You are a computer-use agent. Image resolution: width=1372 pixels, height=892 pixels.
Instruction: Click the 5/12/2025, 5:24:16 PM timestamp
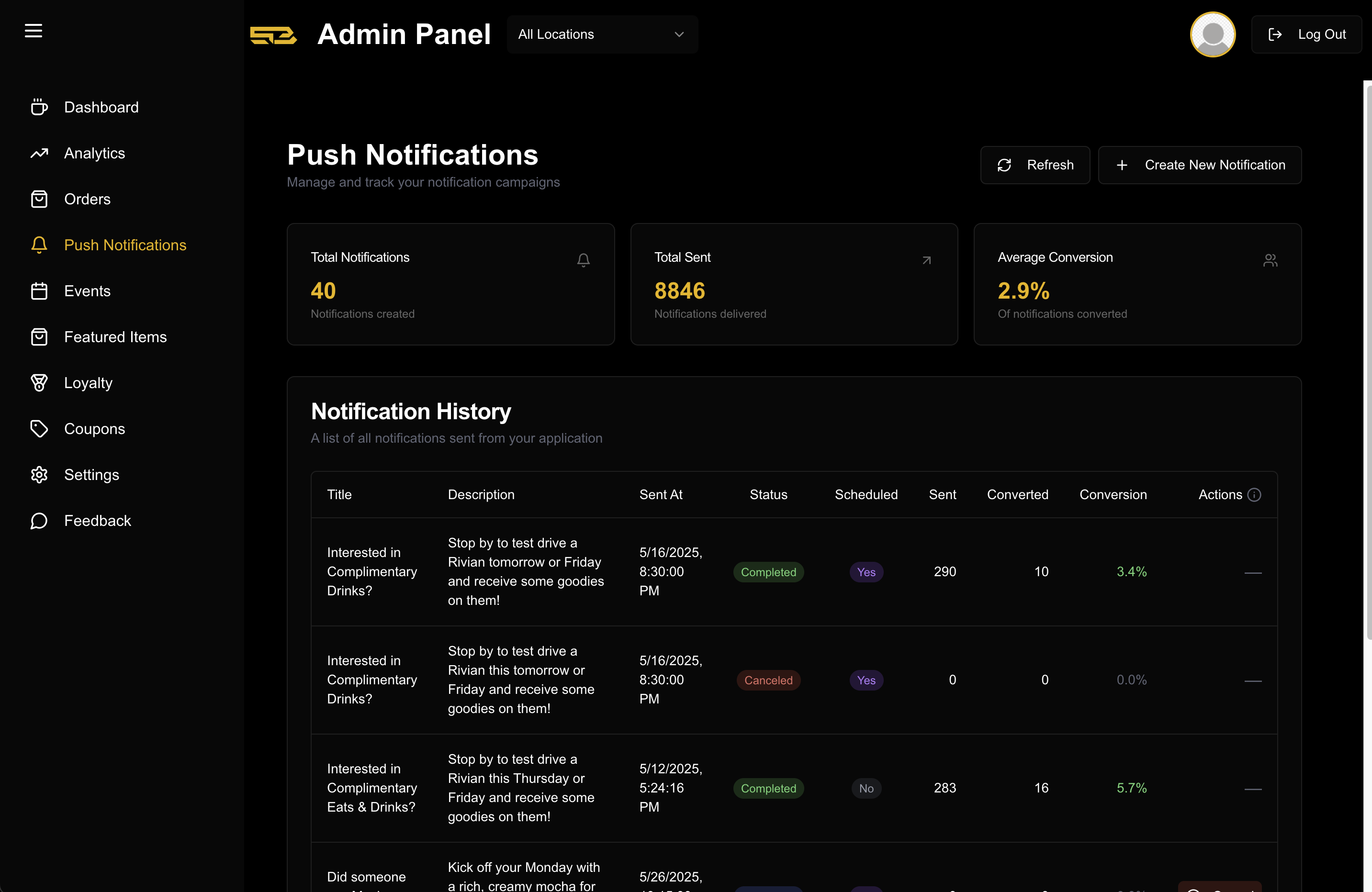click(x=670, y=788)
